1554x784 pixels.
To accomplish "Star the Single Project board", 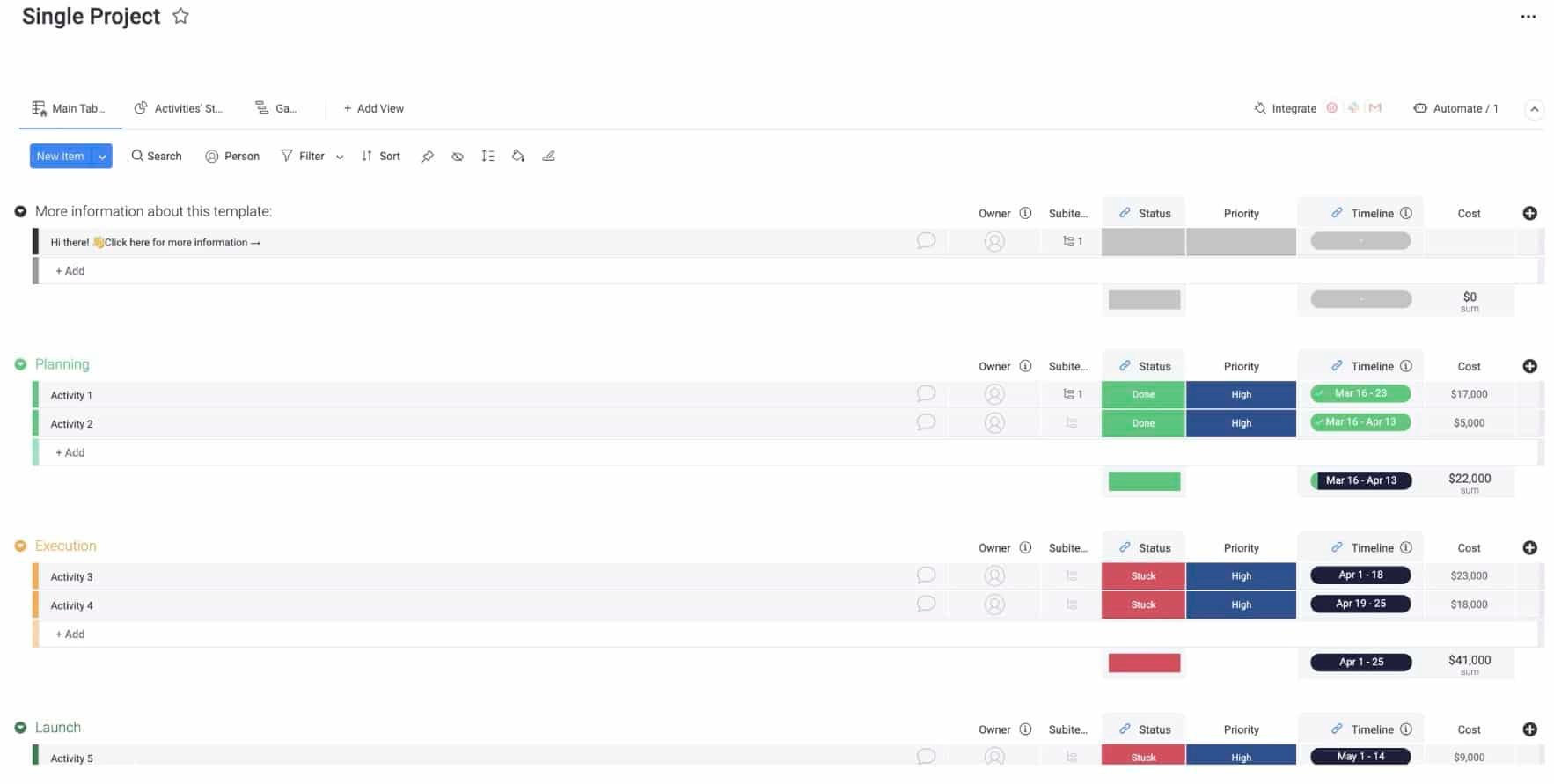I will point(180,16).
